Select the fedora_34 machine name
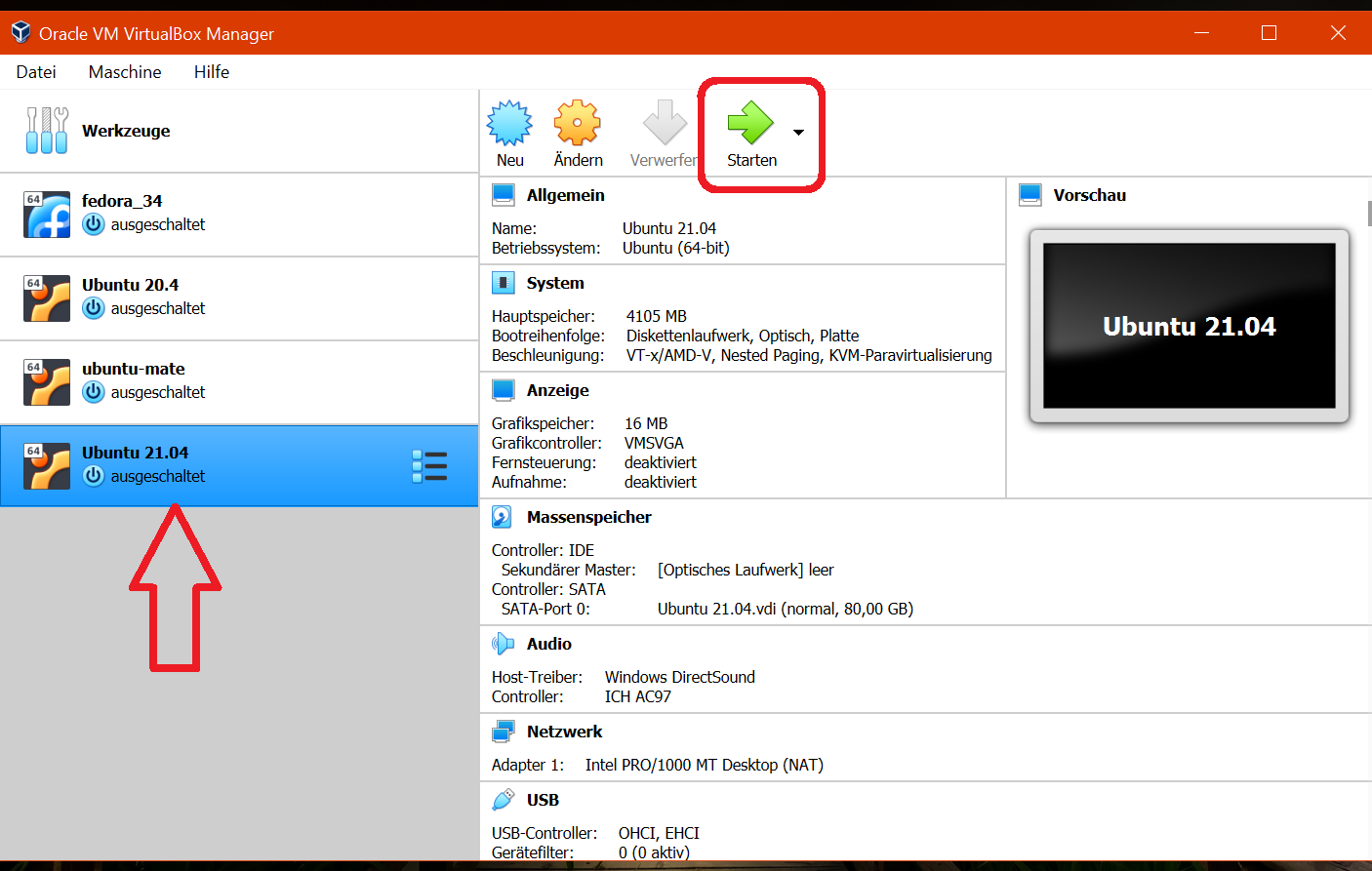 click(x=122, y=201)
